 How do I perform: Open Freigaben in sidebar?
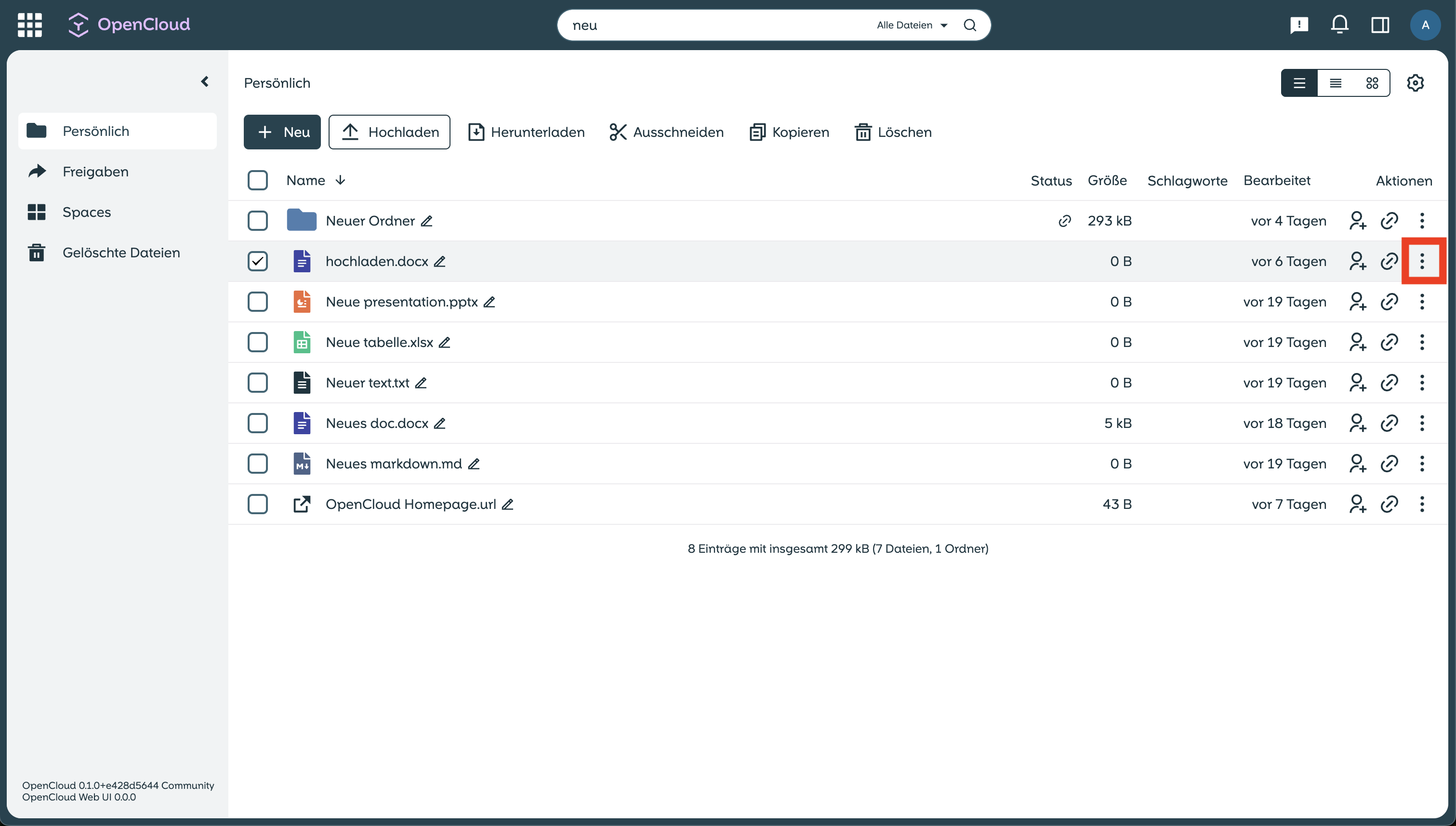tap(118, 172)
